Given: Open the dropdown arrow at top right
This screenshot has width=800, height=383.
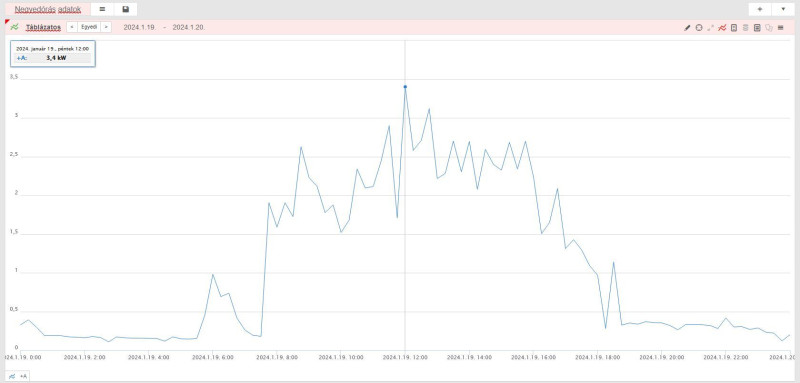Looking at the screenshot, I should coord(783,9).
